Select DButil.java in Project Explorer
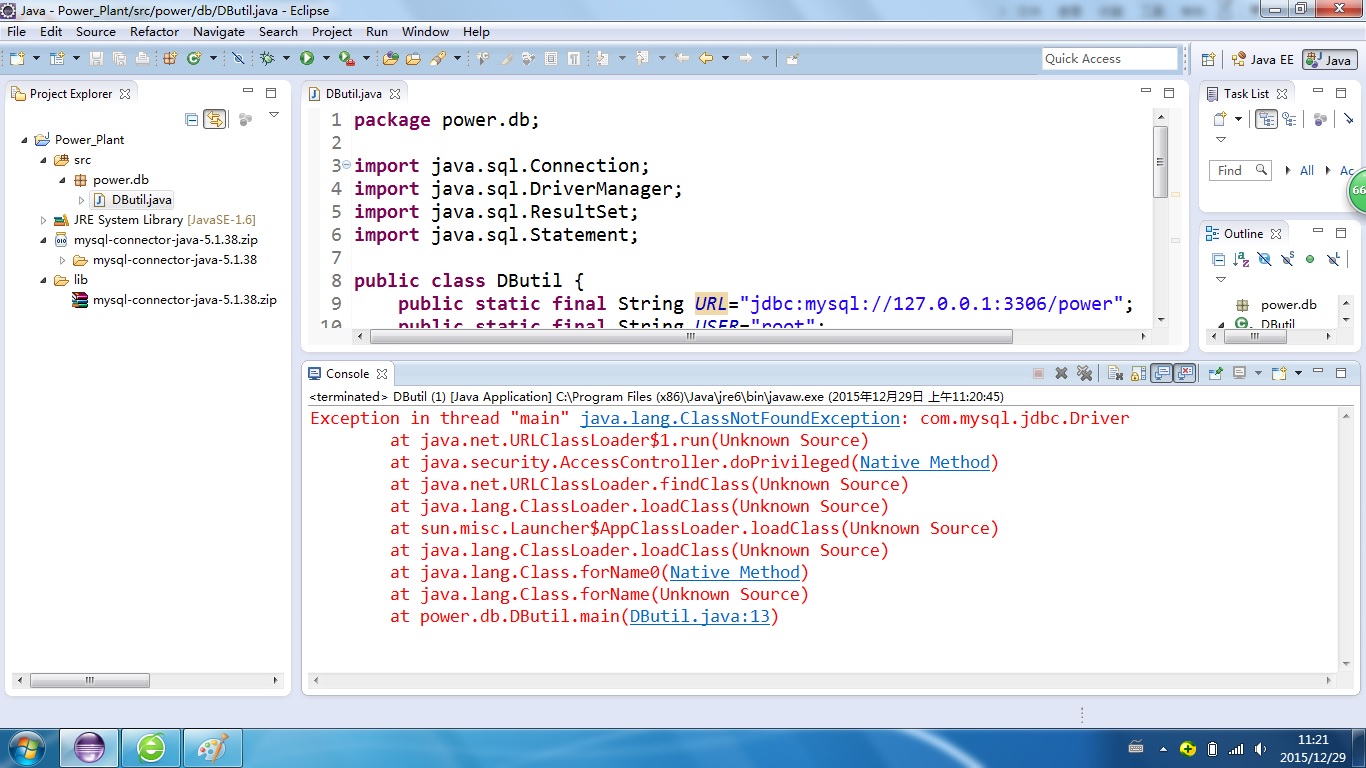1366x768 pixels. pyautogui.click(x=133, y=200)
